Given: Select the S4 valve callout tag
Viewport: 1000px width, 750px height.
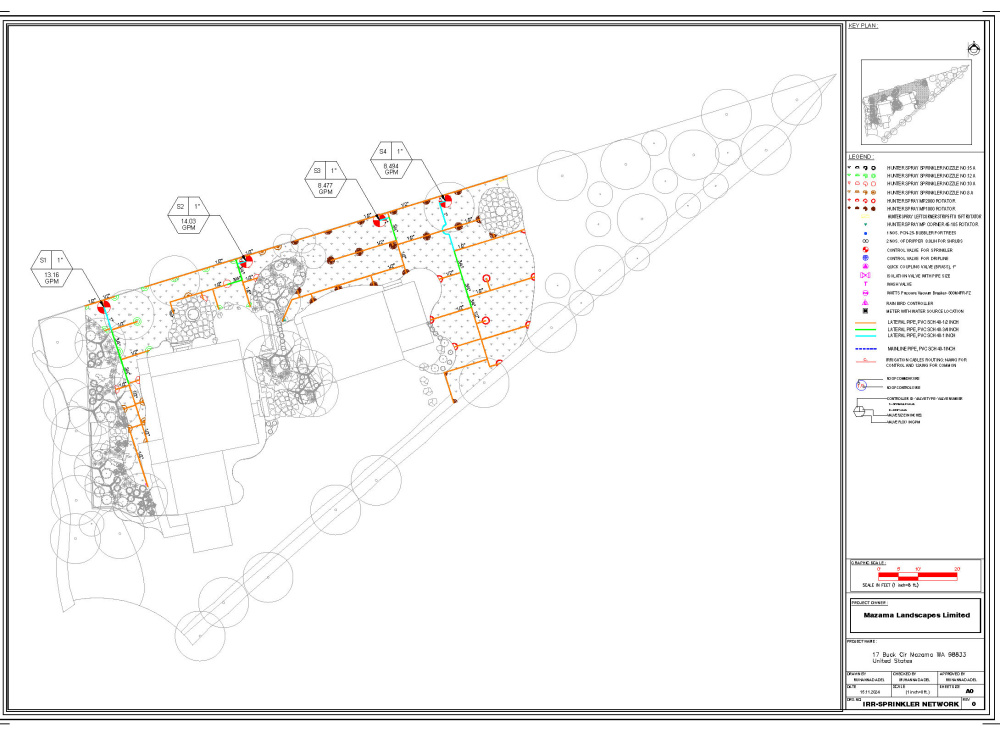Looking at the screenshot, I should click(x=391, y=160).
